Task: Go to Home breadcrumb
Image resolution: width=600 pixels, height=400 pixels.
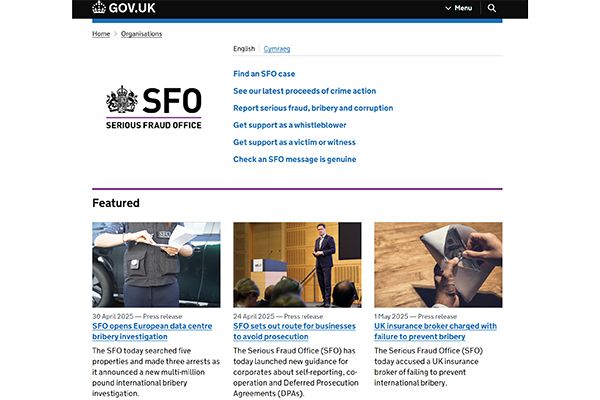Action: [x=101, y=34]
